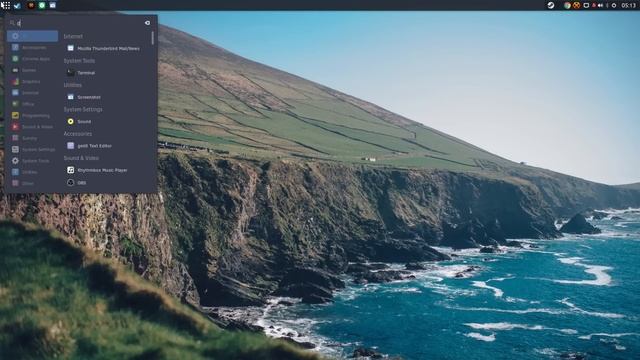Screen dimensions: 640x360
Task: Open the Games category
Action: [32, 70]
